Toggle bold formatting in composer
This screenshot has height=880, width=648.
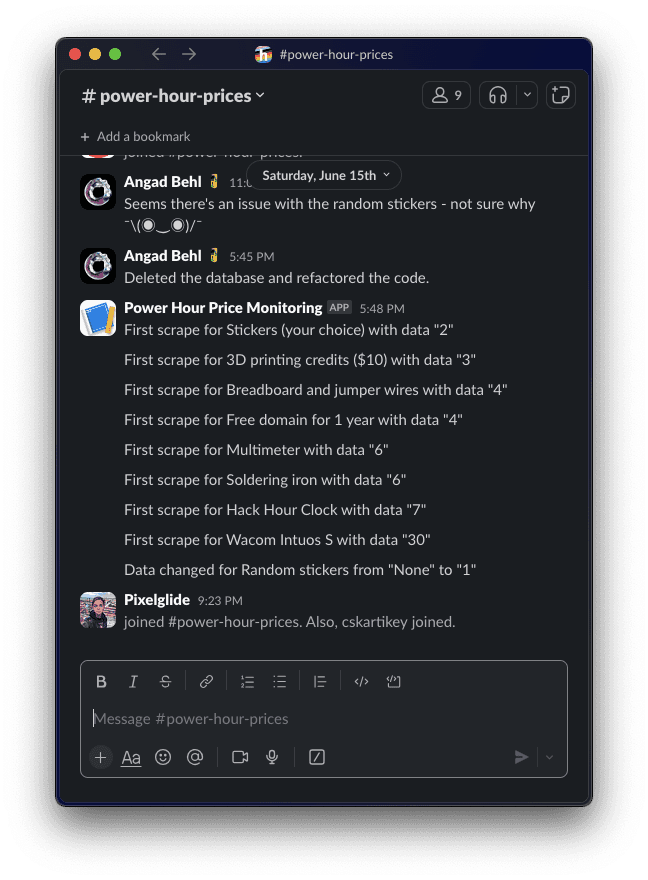(x=101, y=682)
